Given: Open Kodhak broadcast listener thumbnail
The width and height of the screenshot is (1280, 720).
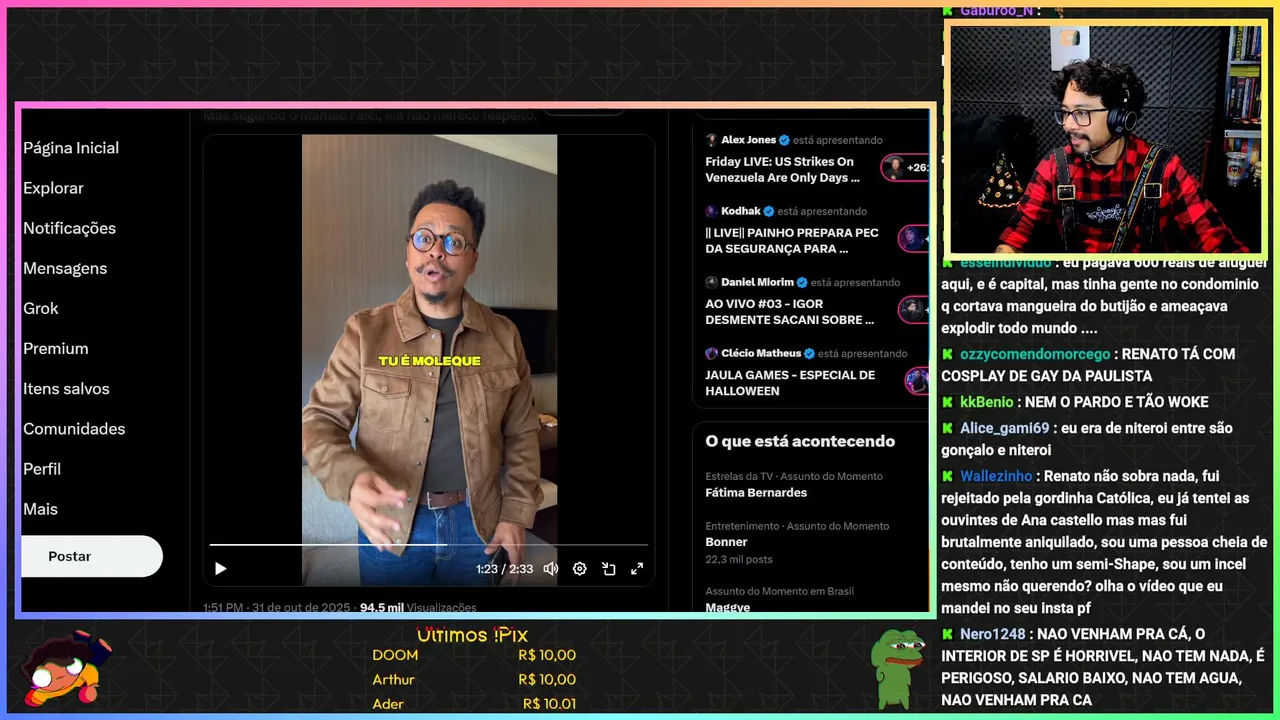Looking at the screenshot, I should (x=914, y=238).
